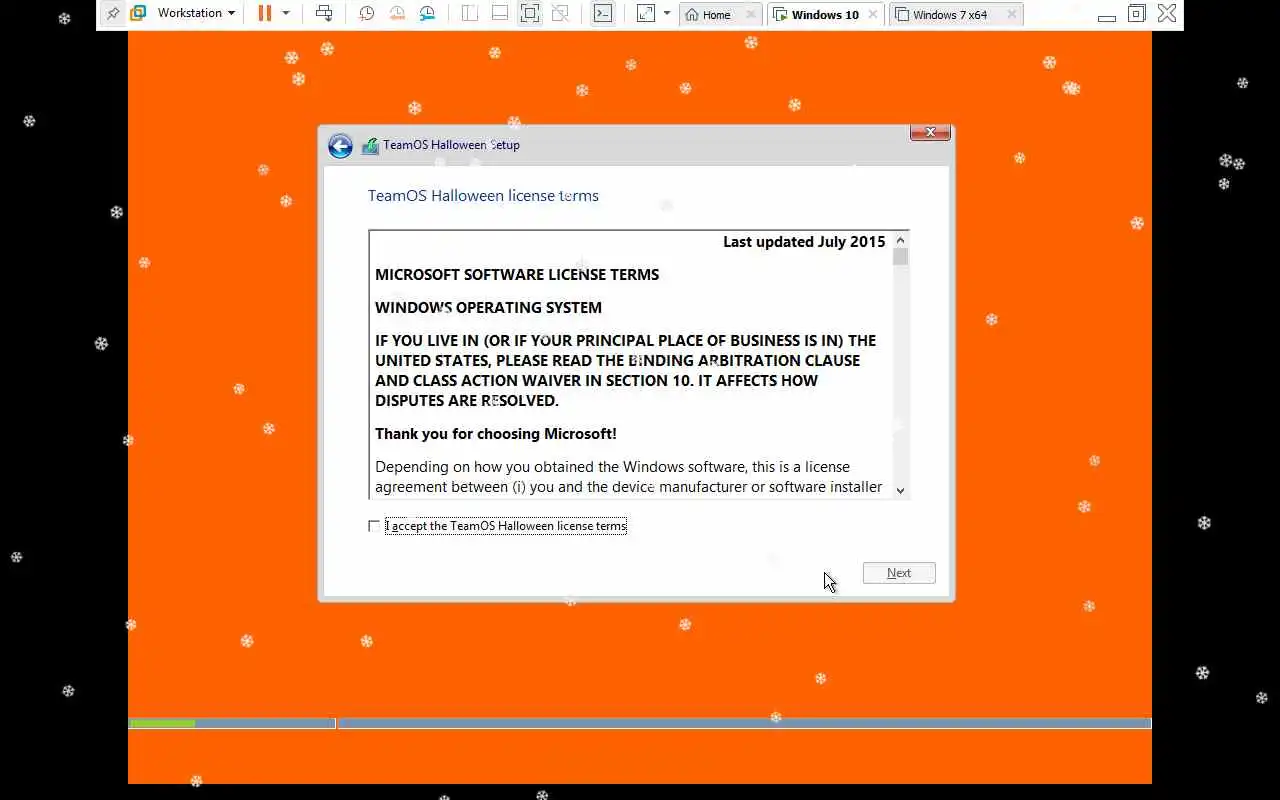
Task: Click the license scrollbar thumb
Action: [900, 257]
